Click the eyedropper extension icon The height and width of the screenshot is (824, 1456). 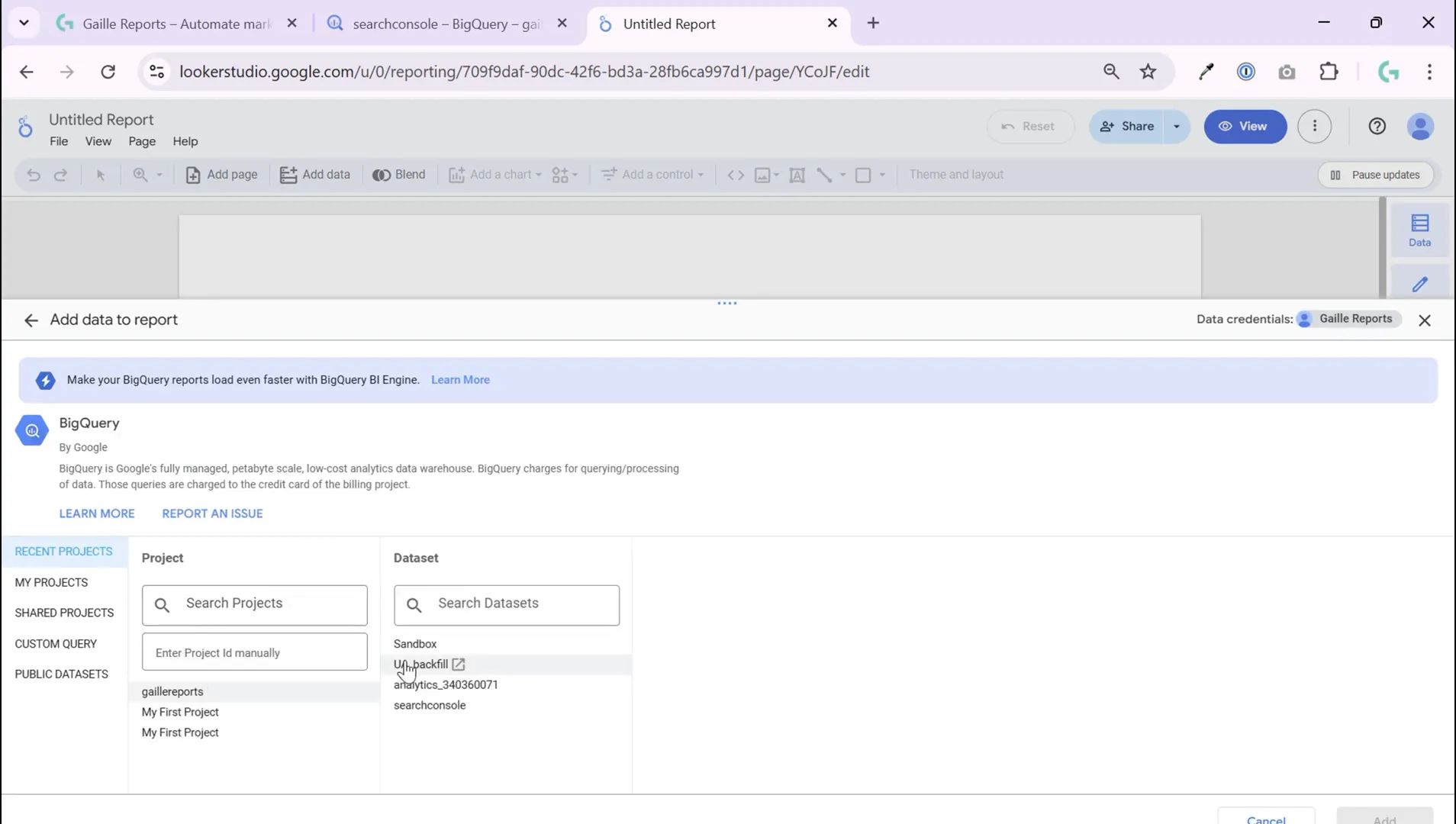(x=1206, y=72)
